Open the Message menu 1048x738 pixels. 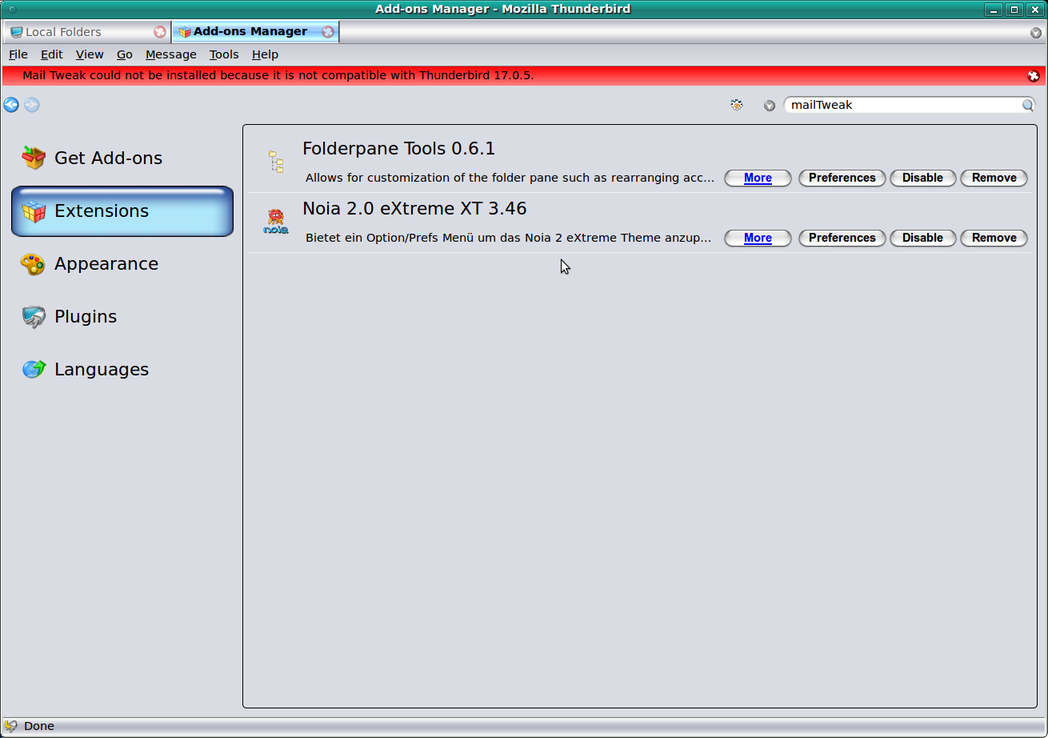coord(170,55)
